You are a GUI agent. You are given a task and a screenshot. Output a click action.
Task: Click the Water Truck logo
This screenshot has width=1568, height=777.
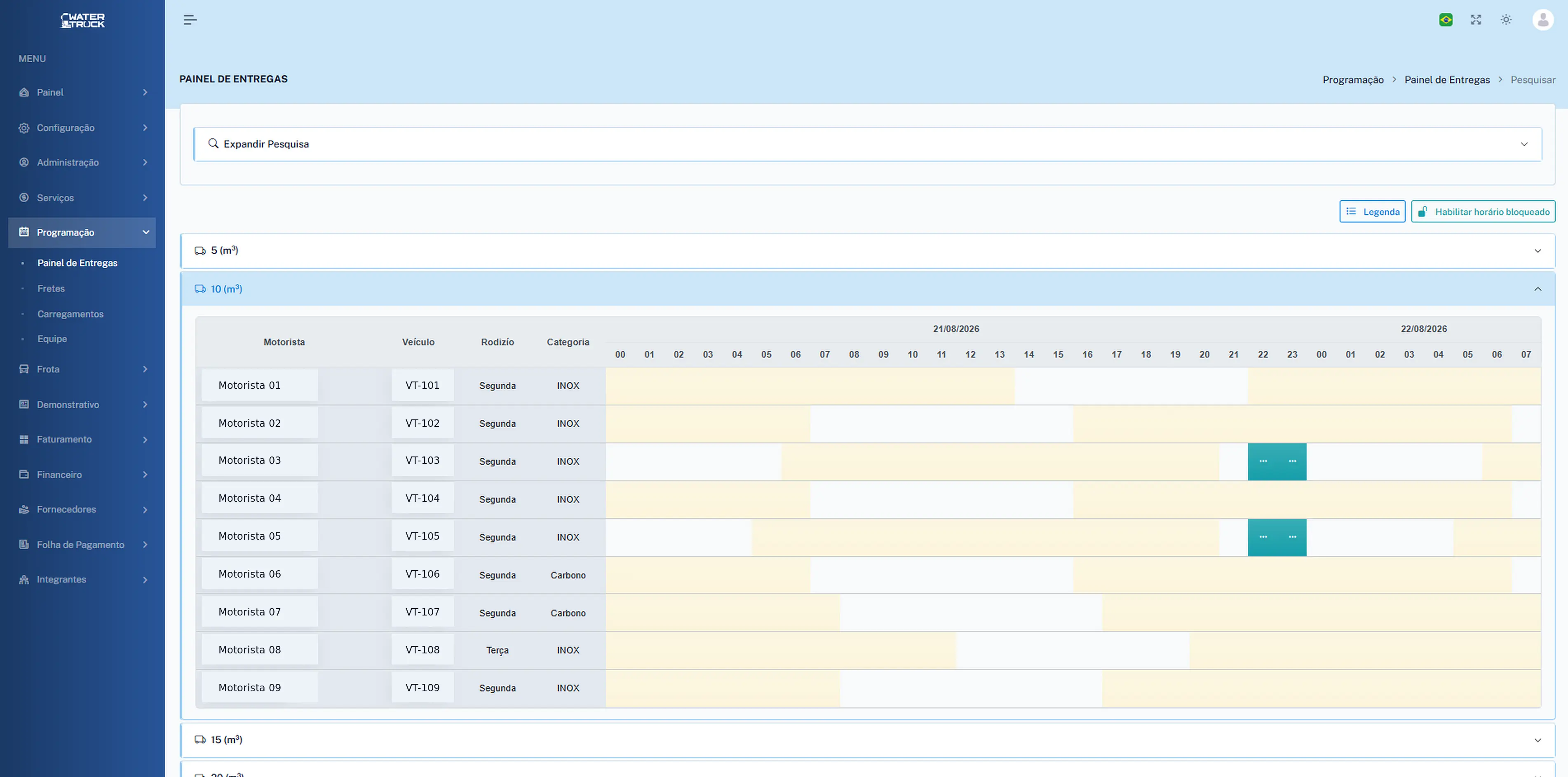pos(83,21)
